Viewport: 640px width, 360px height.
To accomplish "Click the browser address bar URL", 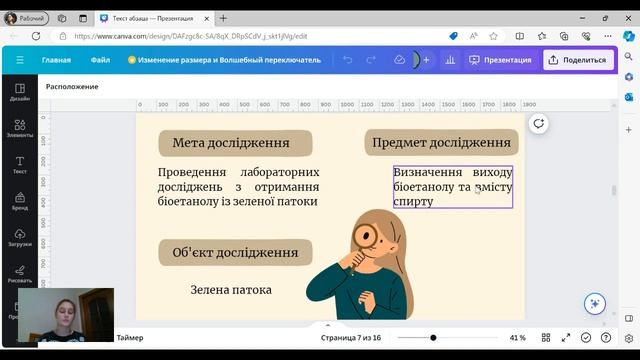I will pos(191,36).
